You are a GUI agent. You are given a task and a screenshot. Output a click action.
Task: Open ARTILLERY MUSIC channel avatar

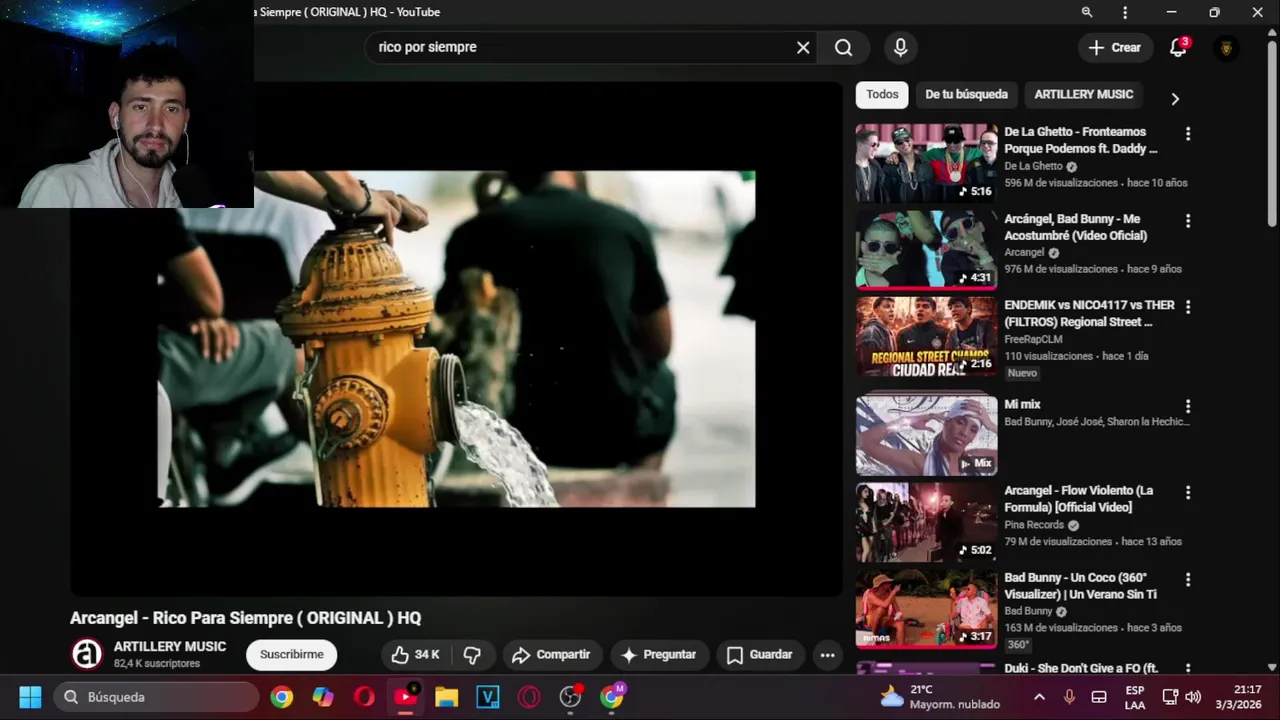click(x=87, y=654)
